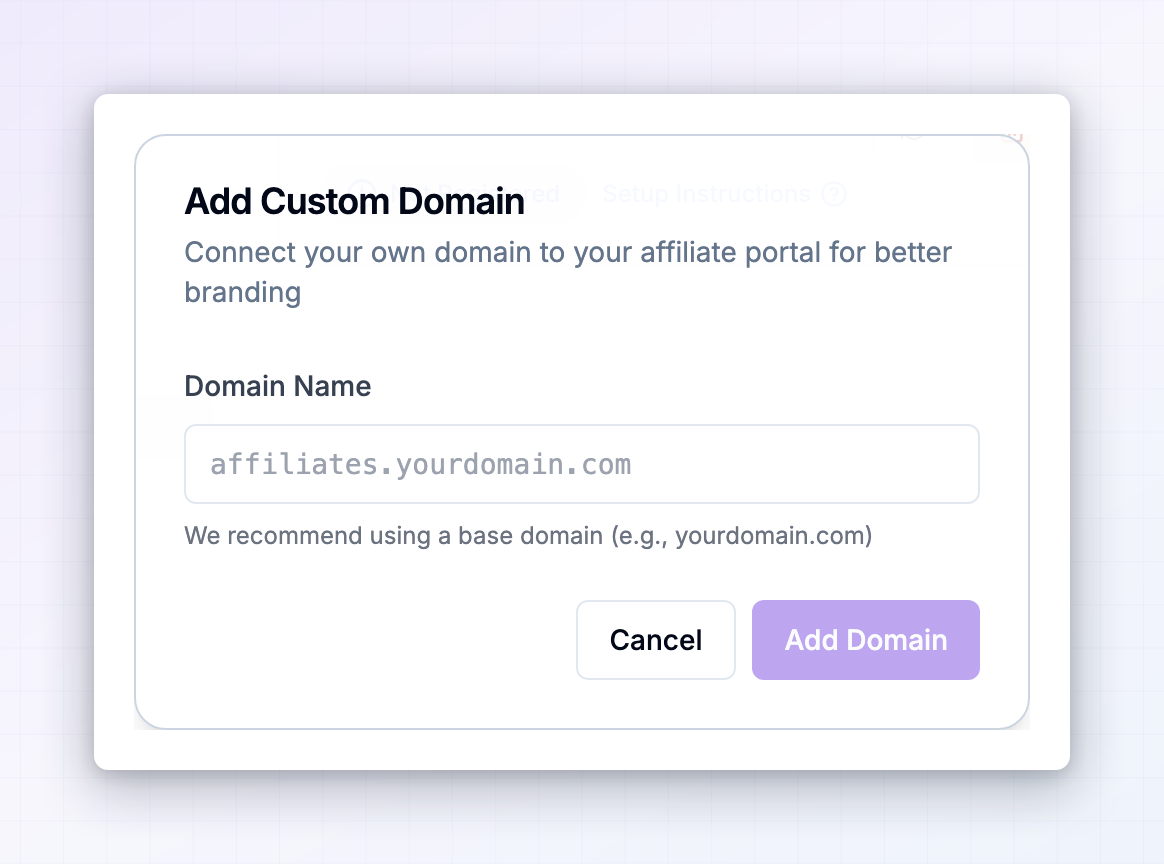Click the faint circular icon near top-right corner
Viewport: 1164px width, 864px height.
[913, 134]
